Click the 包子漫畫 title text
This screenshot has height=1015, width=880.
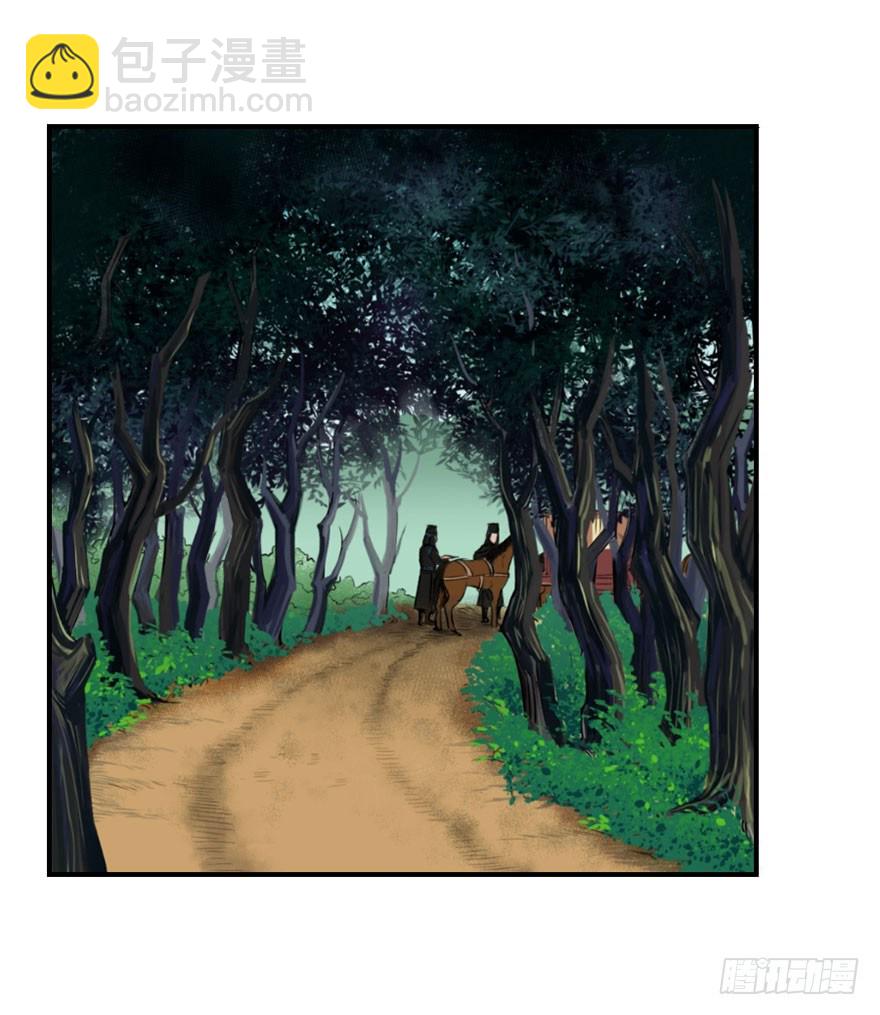tap(209, 60)
